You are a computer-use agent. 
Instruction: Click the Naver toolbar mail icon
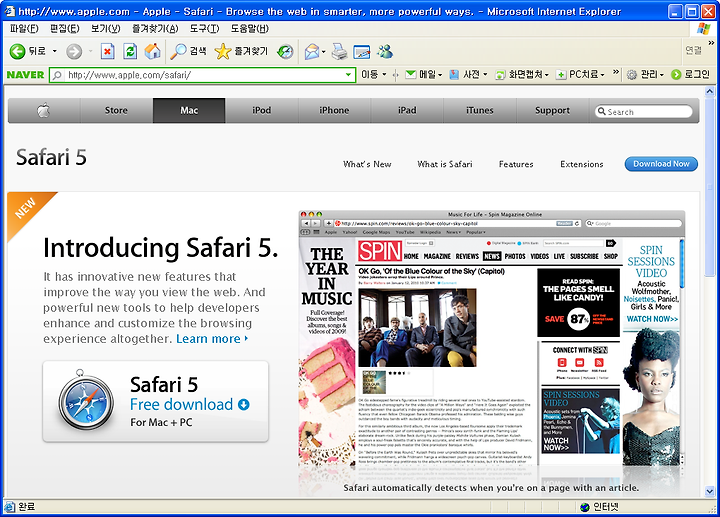pos(411,74)
